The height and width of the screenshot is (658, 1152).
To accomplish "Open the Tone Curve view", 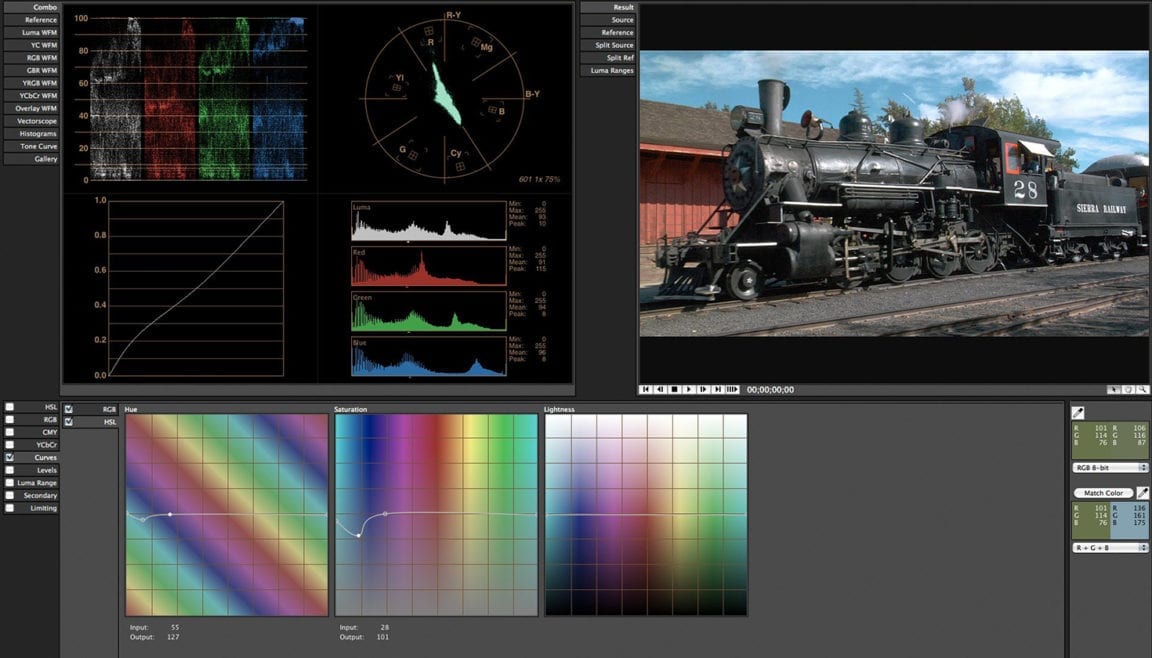I will coord(31,146).
